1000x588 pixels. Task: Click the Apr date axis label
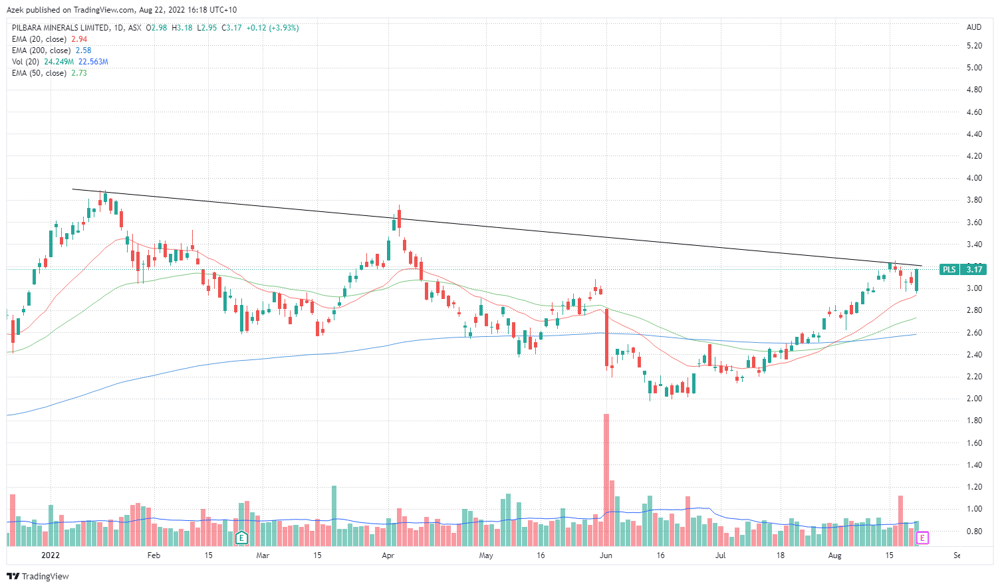click(388, 555)
